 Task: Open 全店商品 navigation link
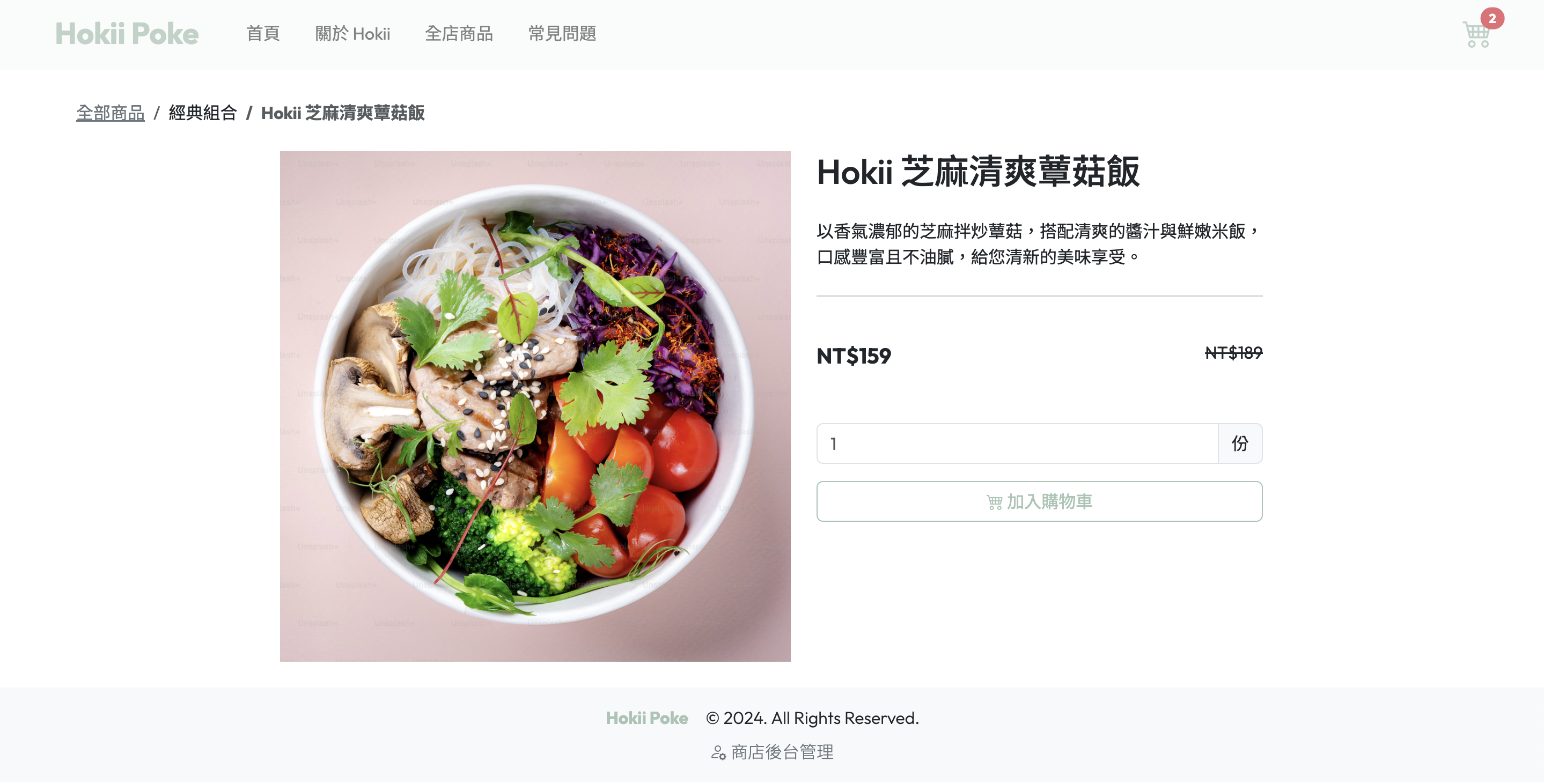tap(459, 34)
